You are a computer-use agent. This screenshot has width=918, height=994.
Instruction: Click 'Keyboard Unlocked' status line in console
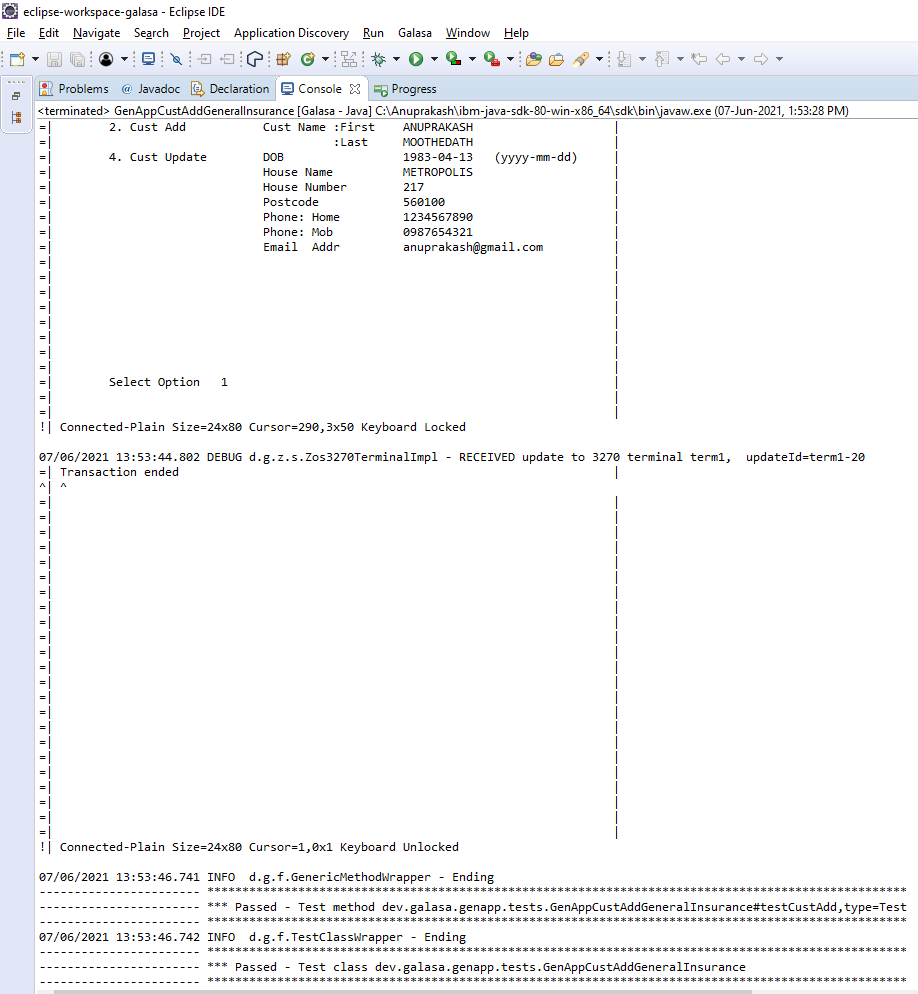259,847
